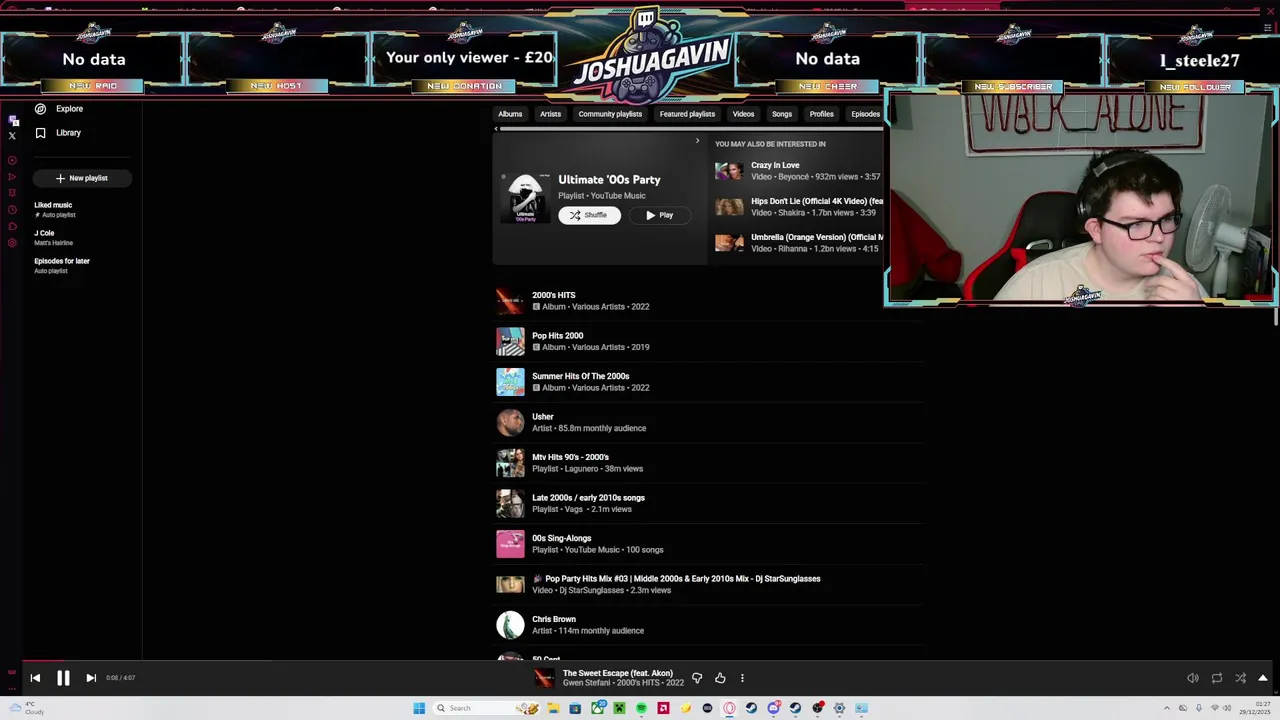The image size is (1280, 720).
Task: Open more options for current song
Action: point(742,678)
